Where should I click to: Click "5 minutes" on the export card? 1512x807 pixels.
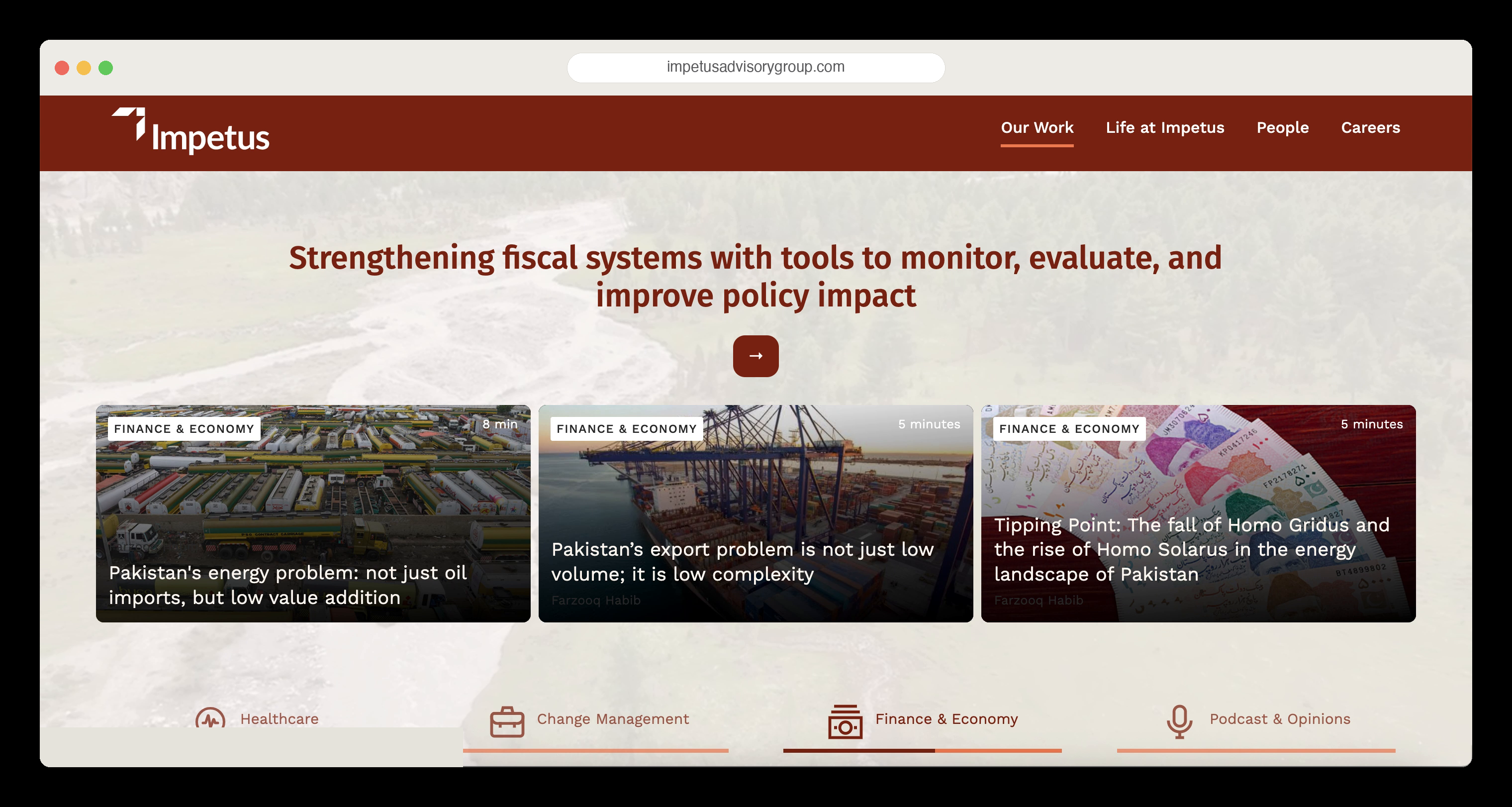[x=929, y=424]
